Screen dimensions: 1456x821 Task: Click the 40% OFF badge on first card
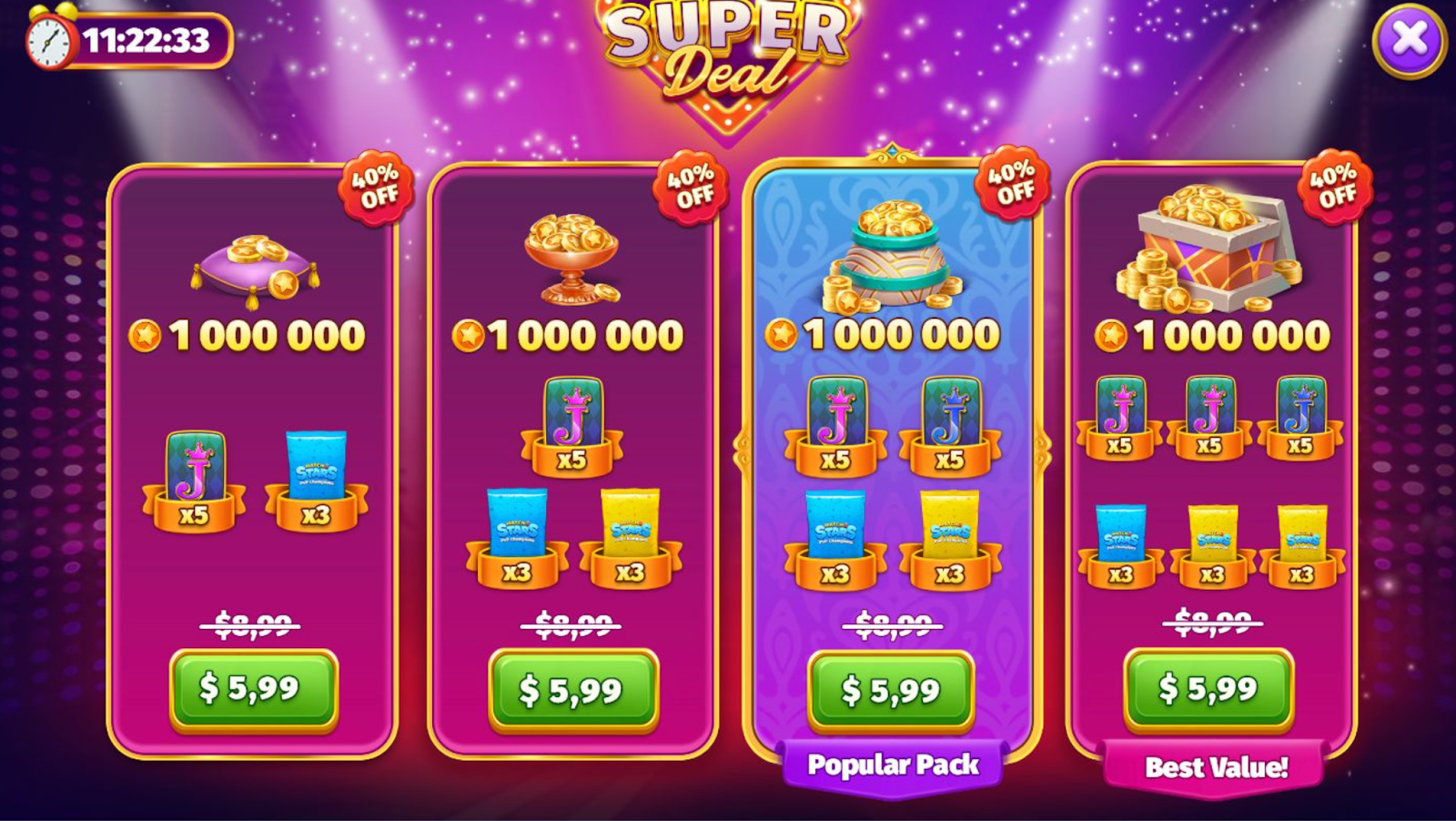pos(375,187)
